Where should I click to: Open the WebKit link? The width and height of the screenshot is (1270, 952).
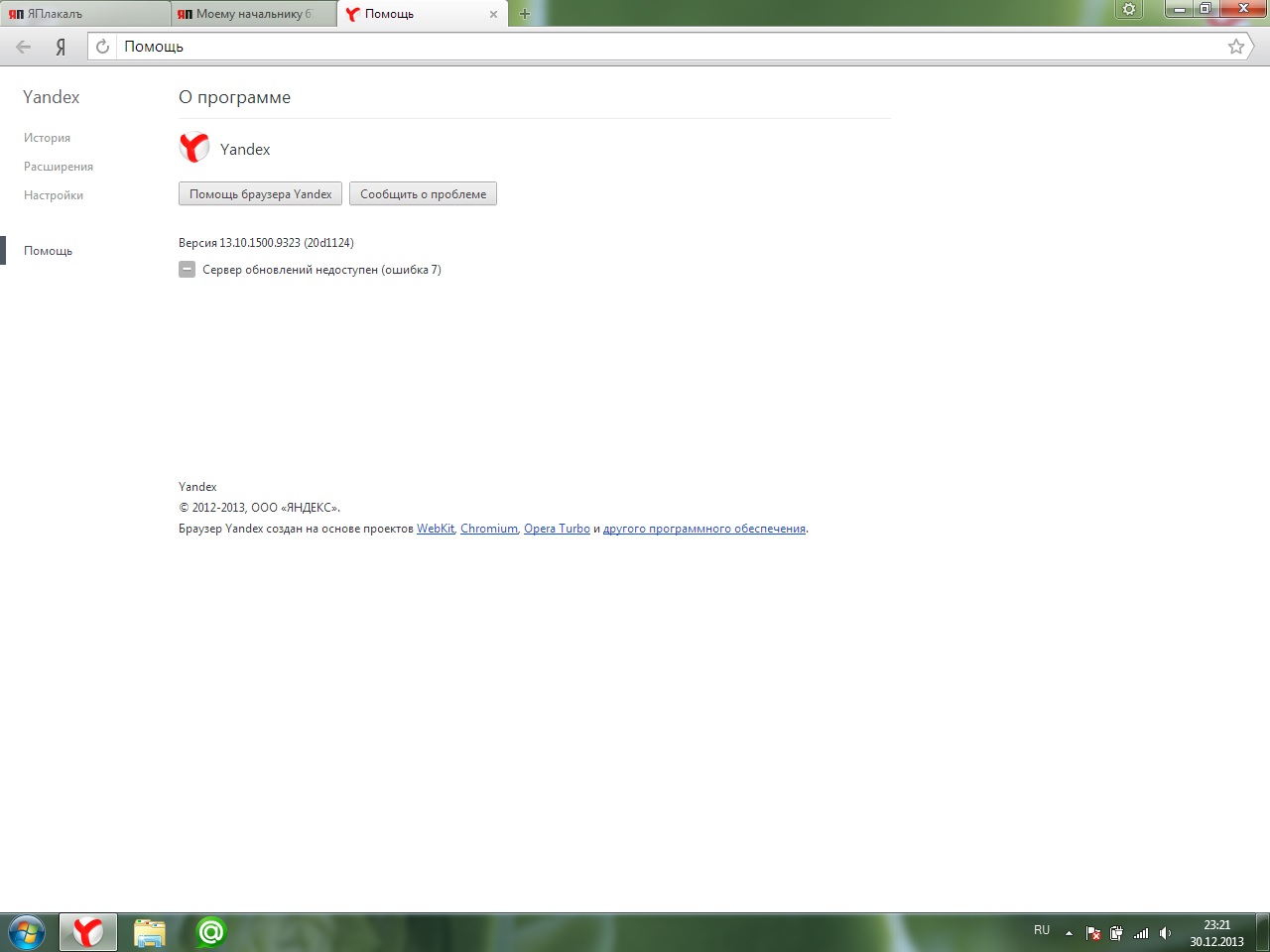point(436,529)
